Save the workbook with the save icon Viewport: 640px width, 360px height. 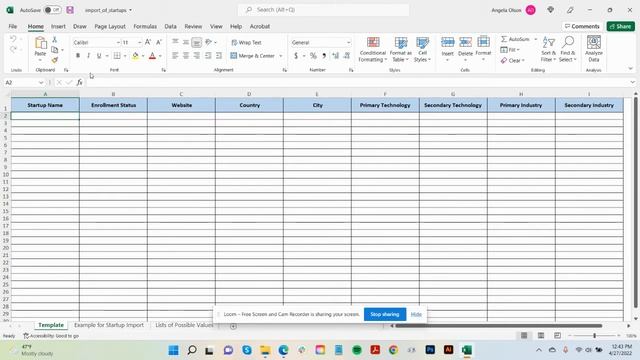70,10
